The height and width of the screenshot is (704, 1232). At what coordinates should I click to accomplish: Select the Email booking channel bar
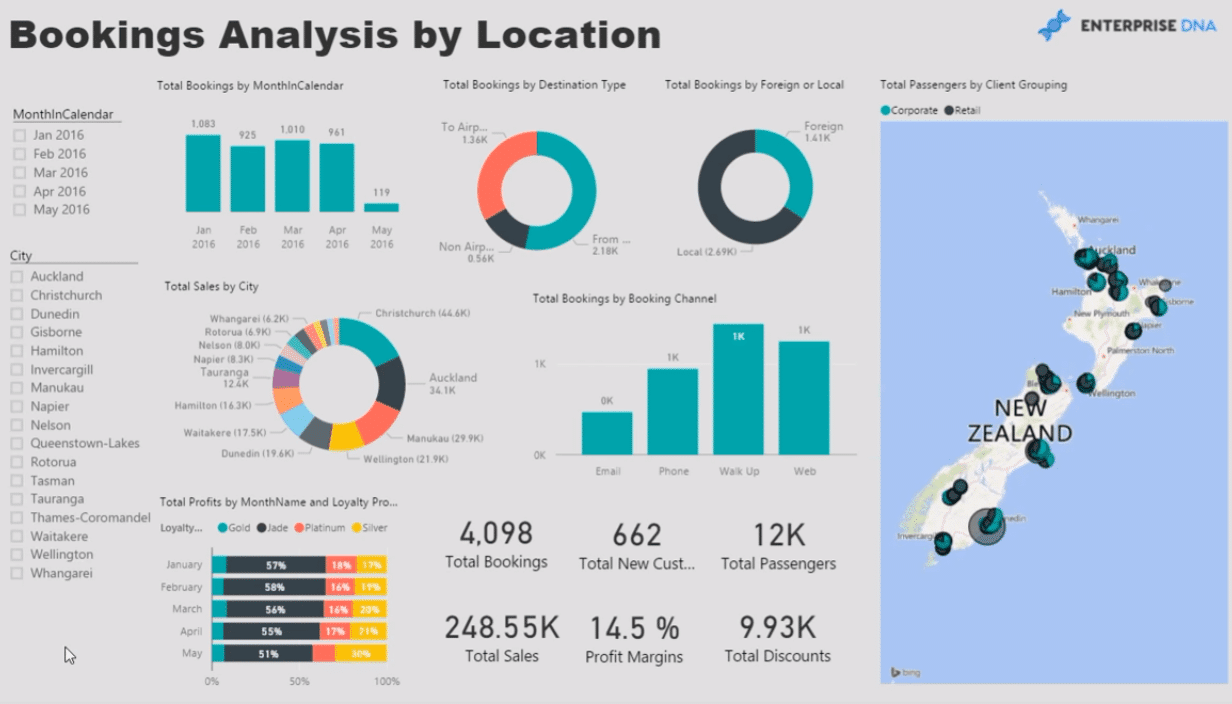click(x=607, y=433)
